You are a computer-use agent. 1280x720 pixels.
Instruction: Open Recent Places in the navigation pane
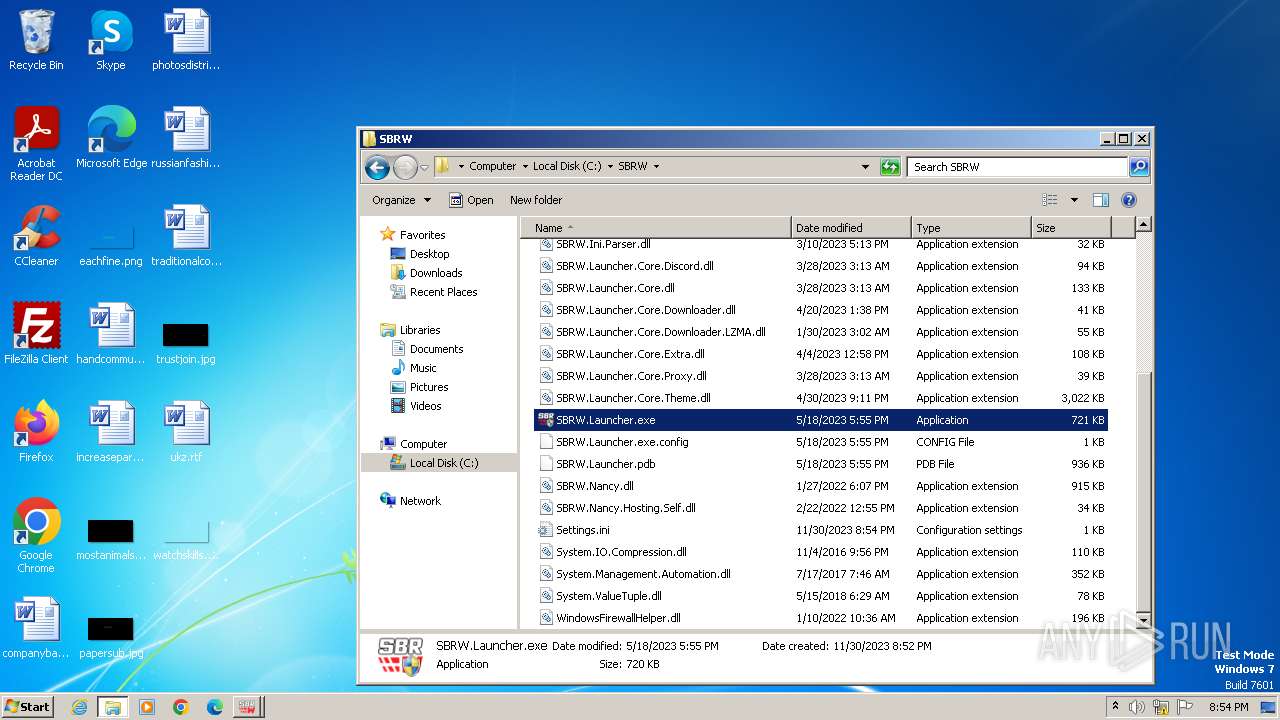click(443, 292)
